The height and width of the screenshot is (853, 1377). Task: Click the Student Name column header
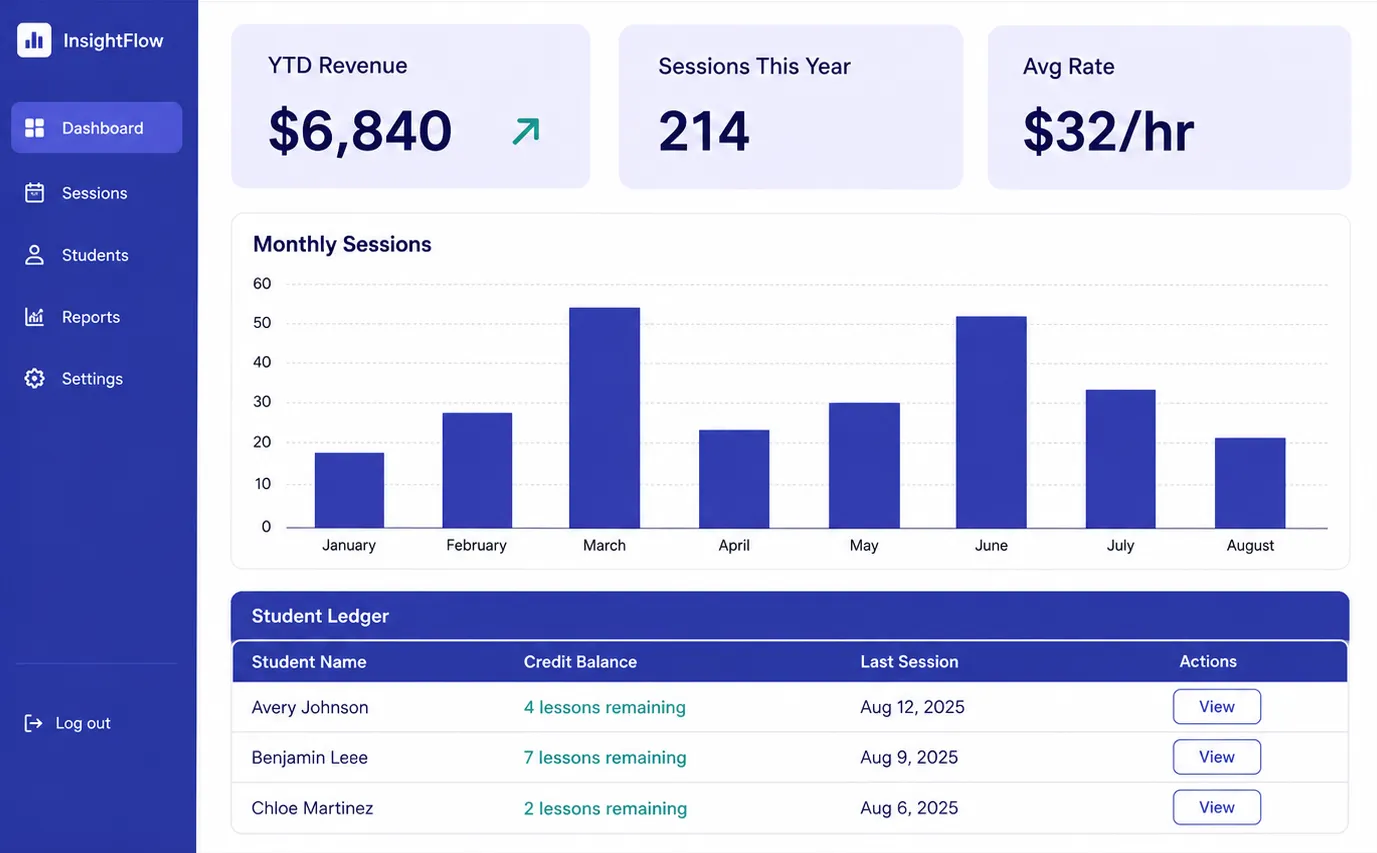tap(309, 662)
